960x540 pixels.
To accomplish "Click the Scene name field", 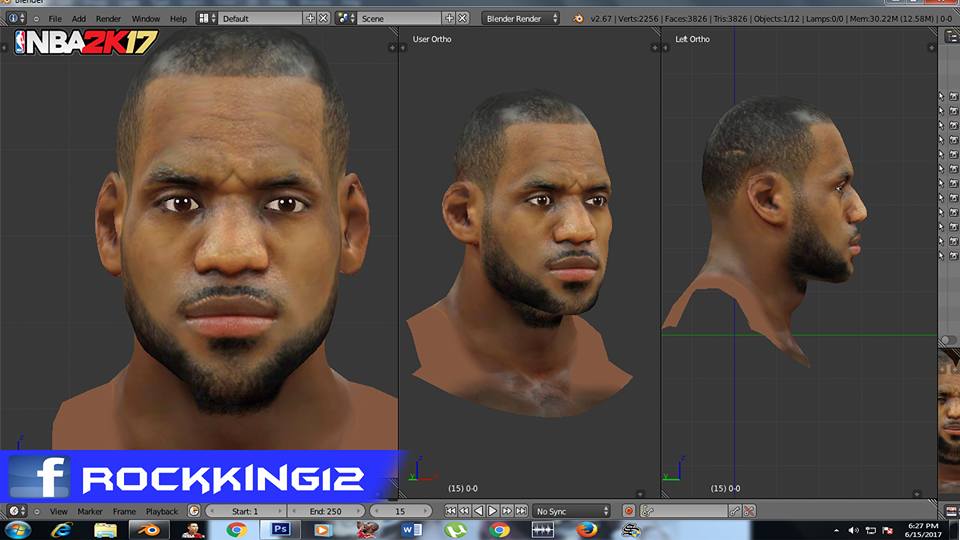I will (399, 18).
